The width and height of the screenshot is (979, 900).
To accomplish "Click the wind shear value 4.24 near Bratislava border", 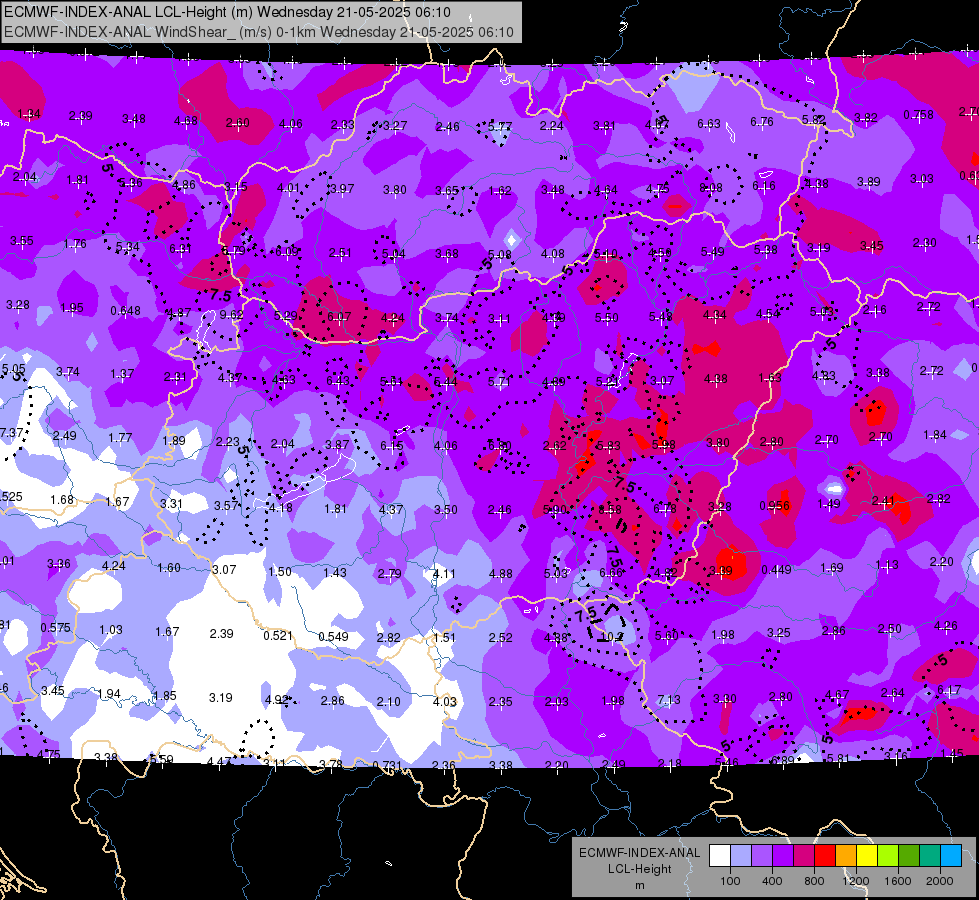I will coord(393,317).
